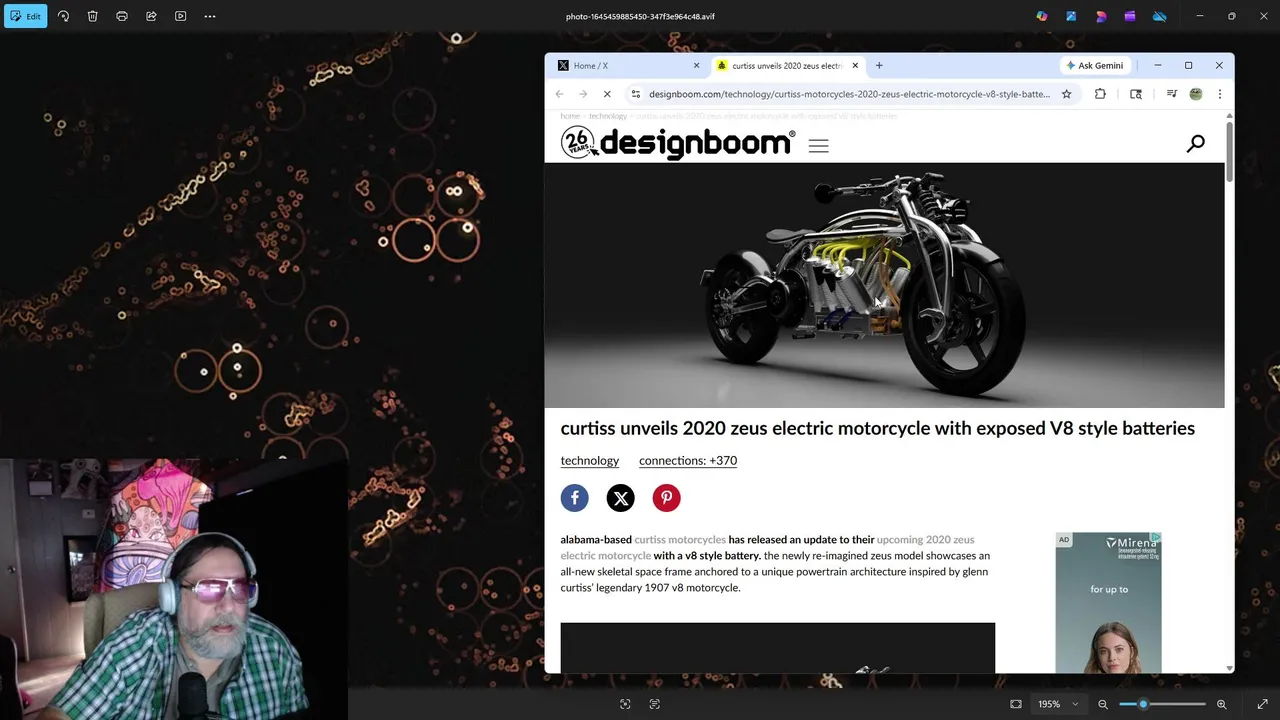Zoom out using minus magnifier
This screenshot has height=720, width=1280.
1103,704
